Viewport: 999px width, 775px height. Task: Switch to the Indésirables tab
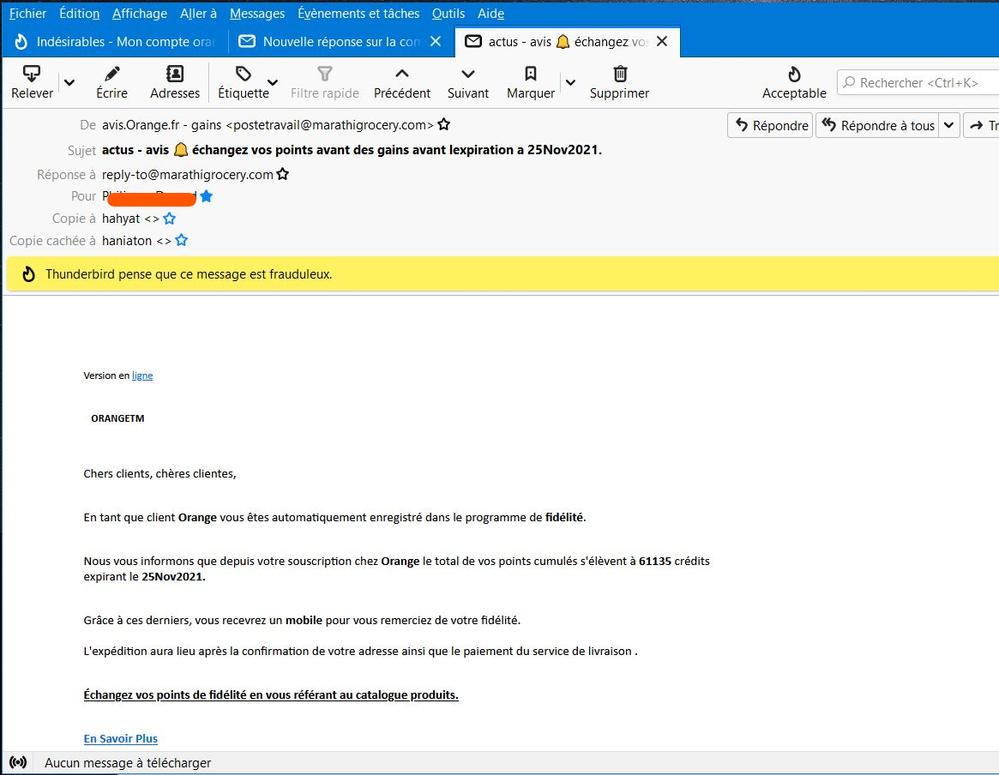pyautogui.click(x=113, y=42)
